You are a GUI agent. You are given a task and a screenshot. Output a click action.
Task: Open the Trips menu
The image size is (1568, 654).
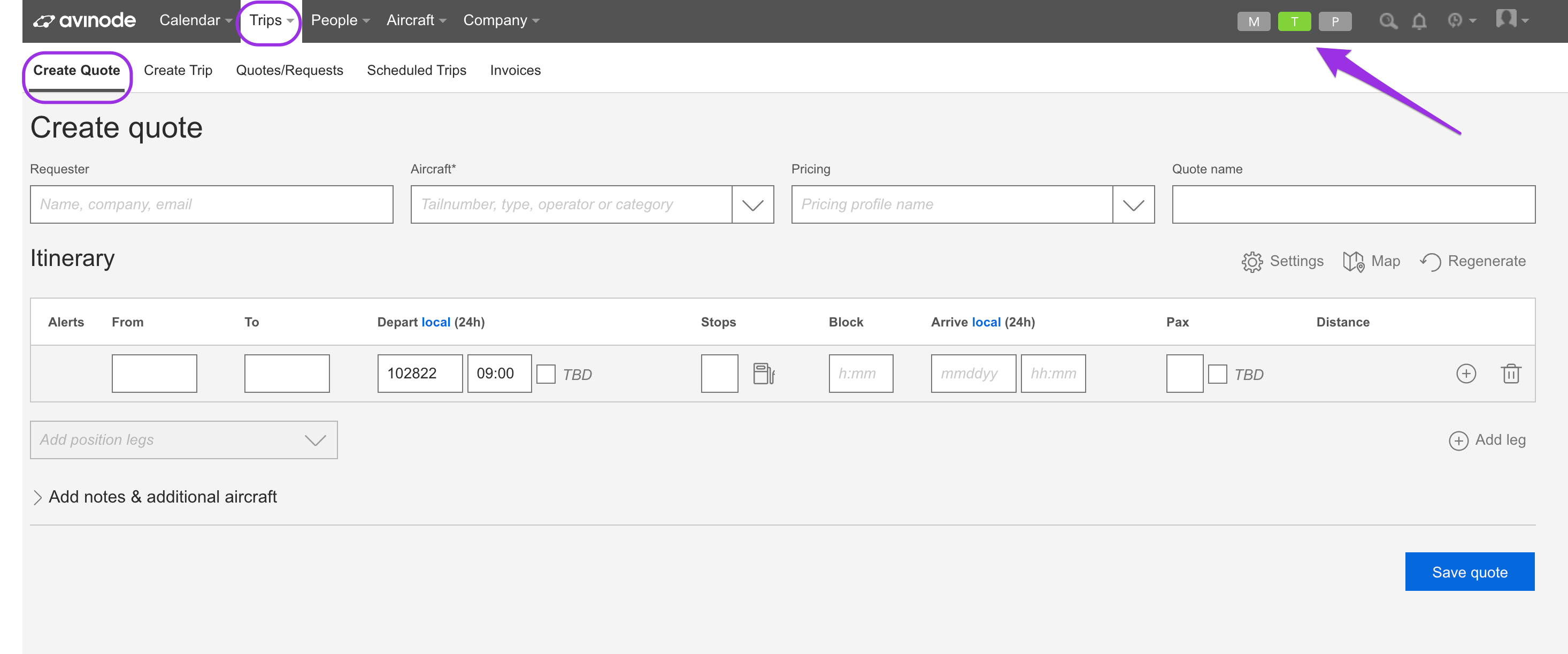tap(269, 20)
